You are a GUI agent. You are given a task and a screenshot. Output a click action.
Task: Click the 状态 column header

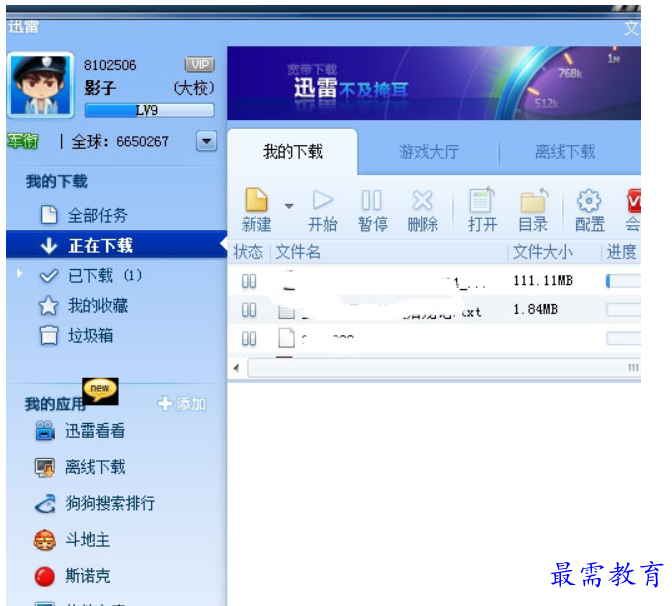[x=248, y=252]
